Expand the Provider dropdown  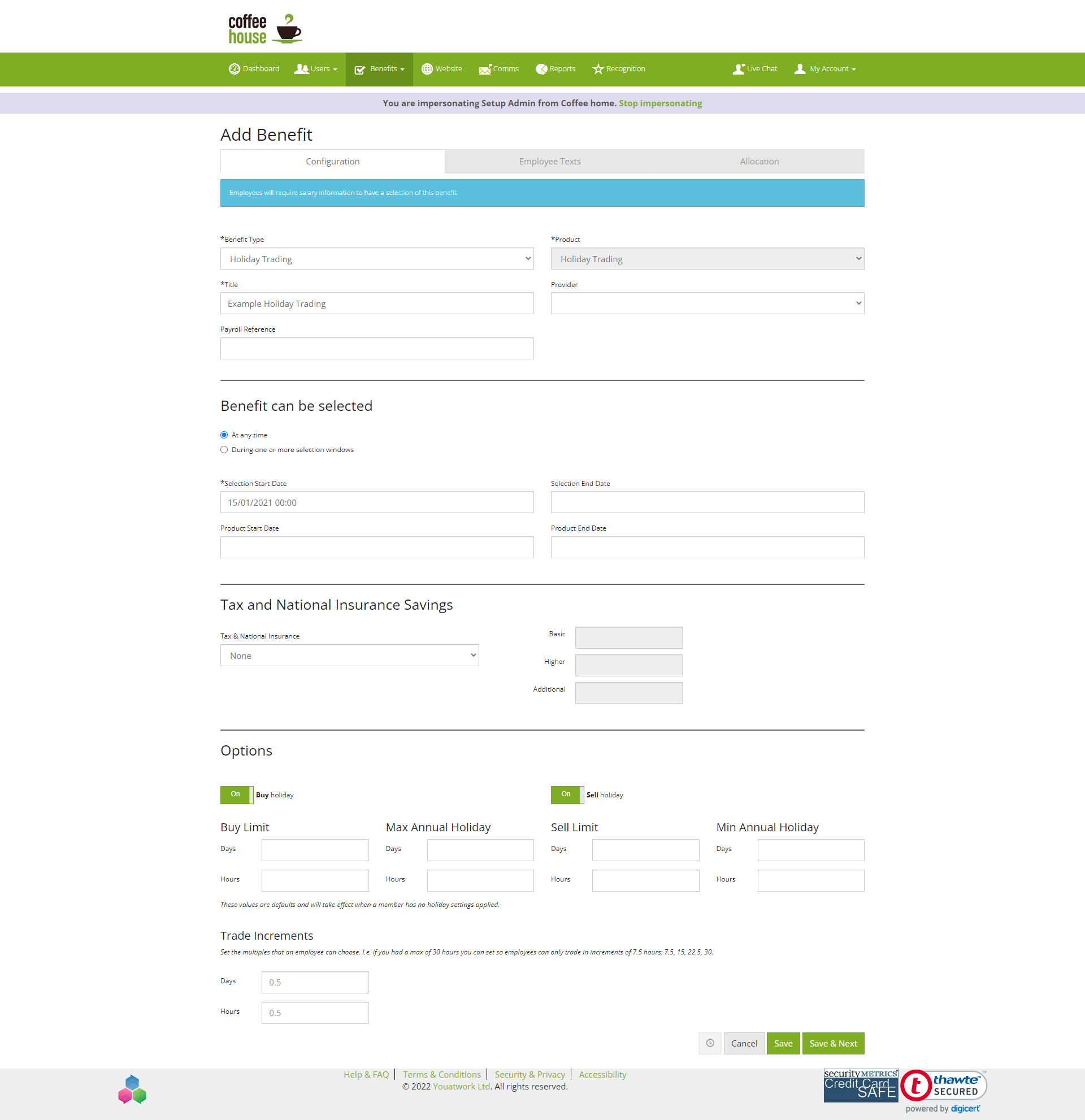click(707, 303)
